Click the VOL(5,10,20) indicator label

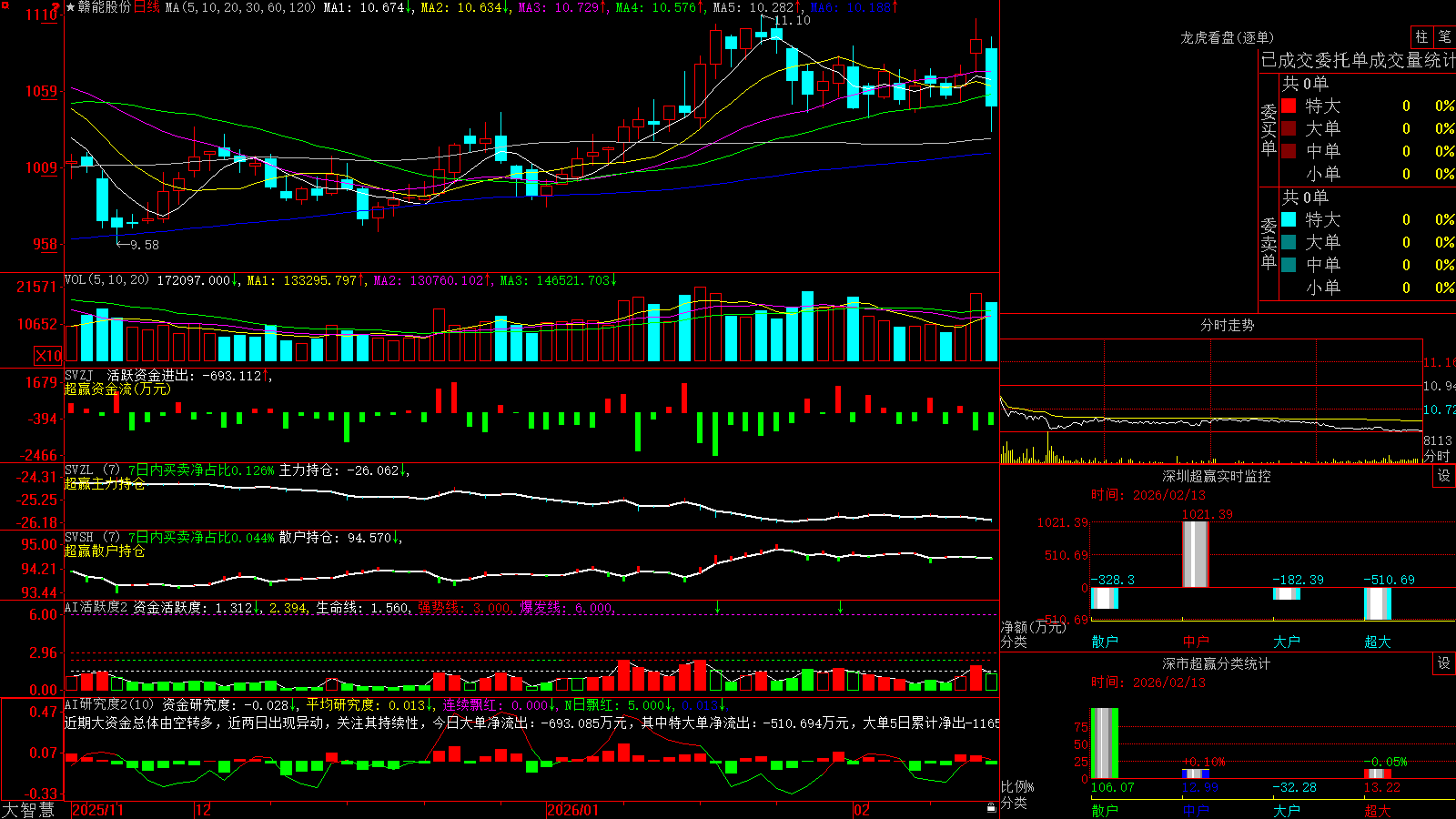pyautogui.click(x=106, y=280)
